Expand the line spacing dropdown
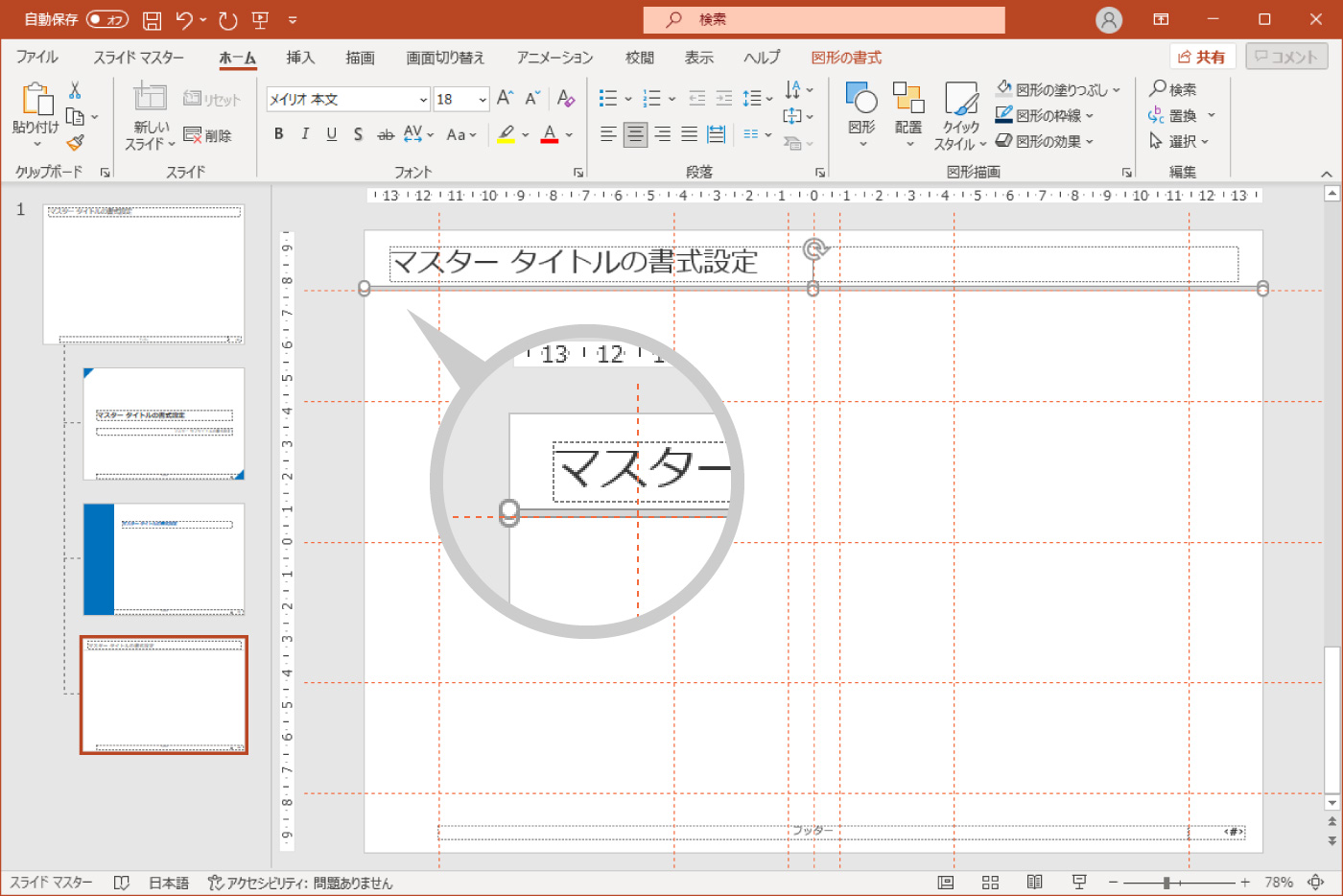1343x896 pixels. [x=768, y=99]
